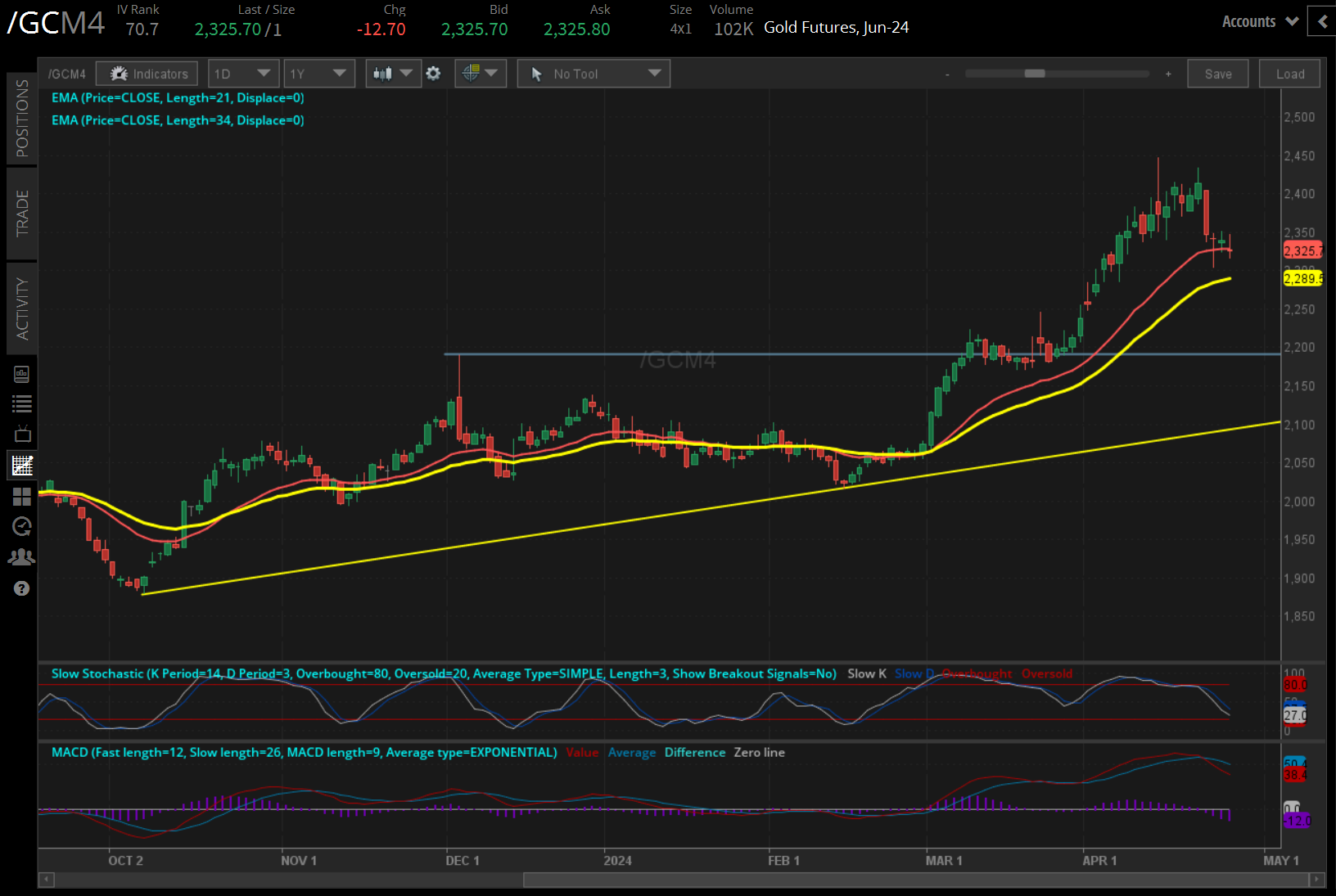Collapse the panel with the top-right chevron
1336x896 pixels.
click(1322, 21)
